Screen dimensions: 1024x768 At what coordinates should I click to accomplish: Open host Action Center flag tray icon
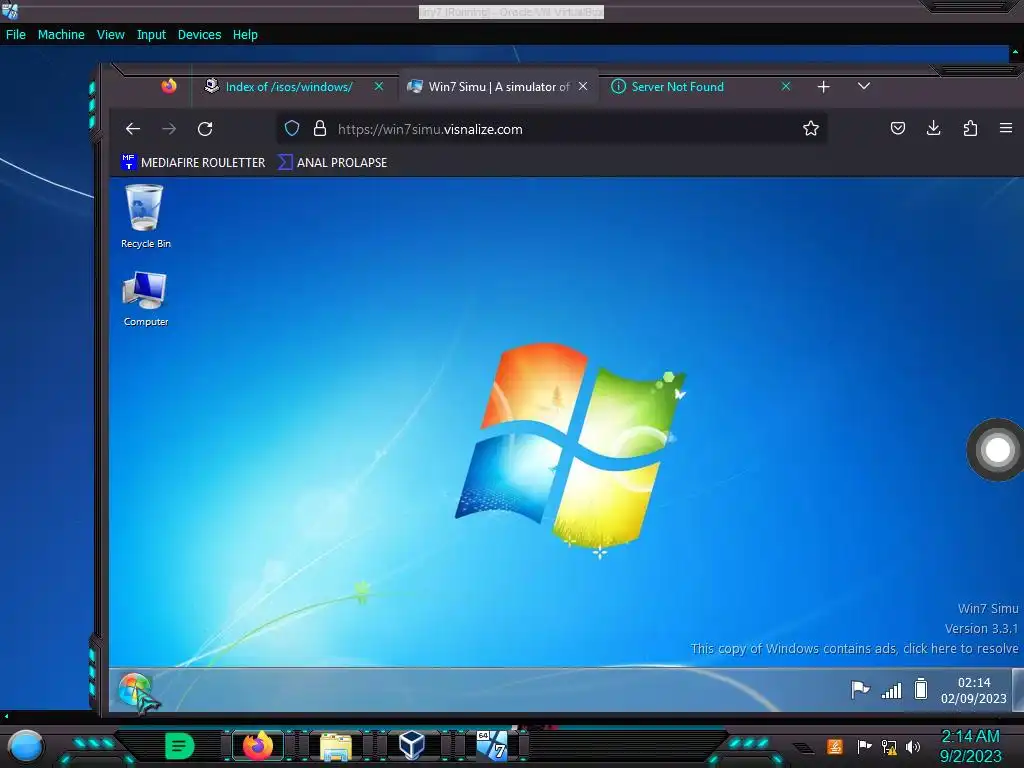click(864, 746)
